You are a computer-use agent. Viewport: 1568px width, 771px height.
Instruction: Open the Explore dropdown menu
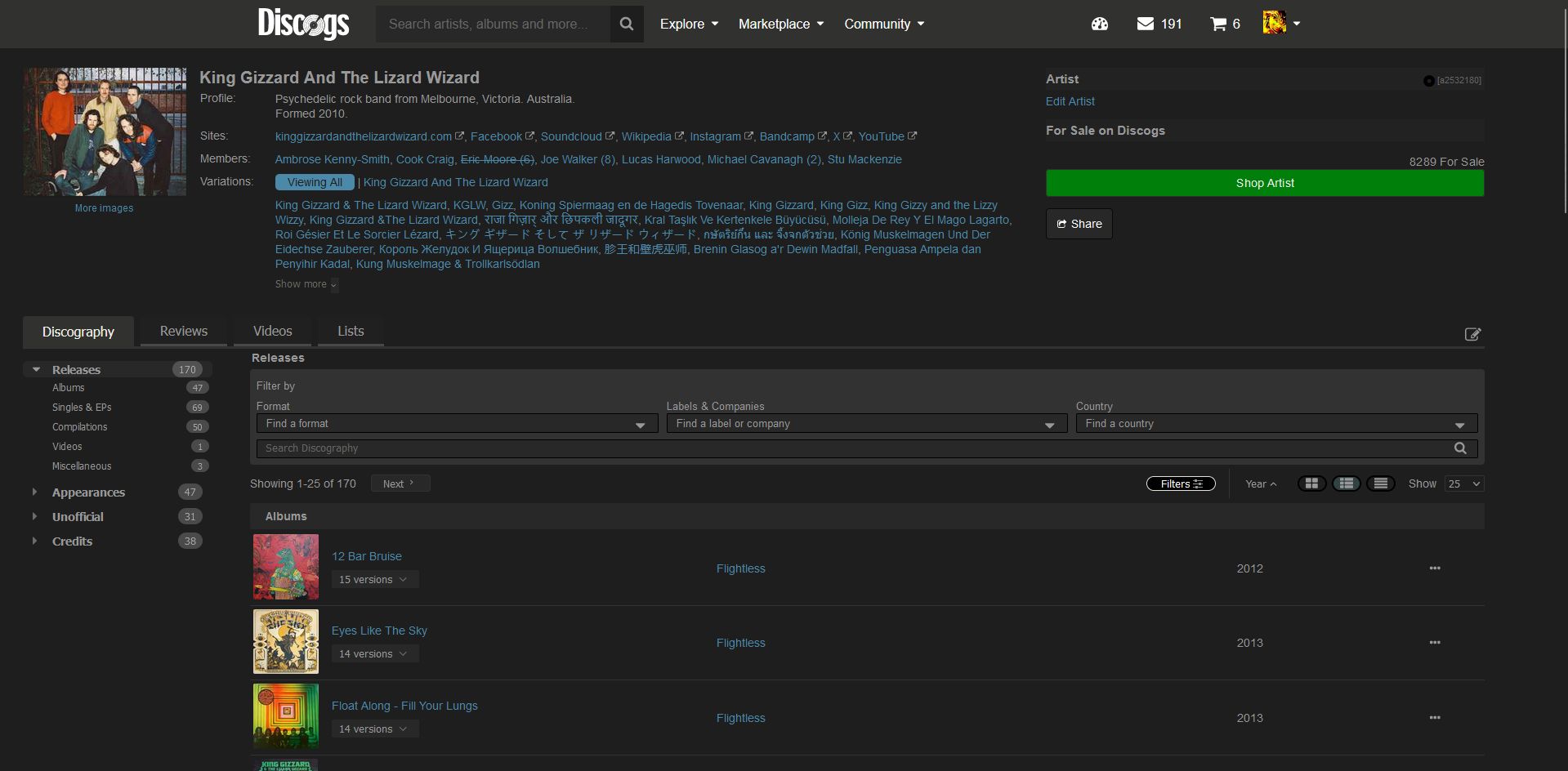(689, 24)
